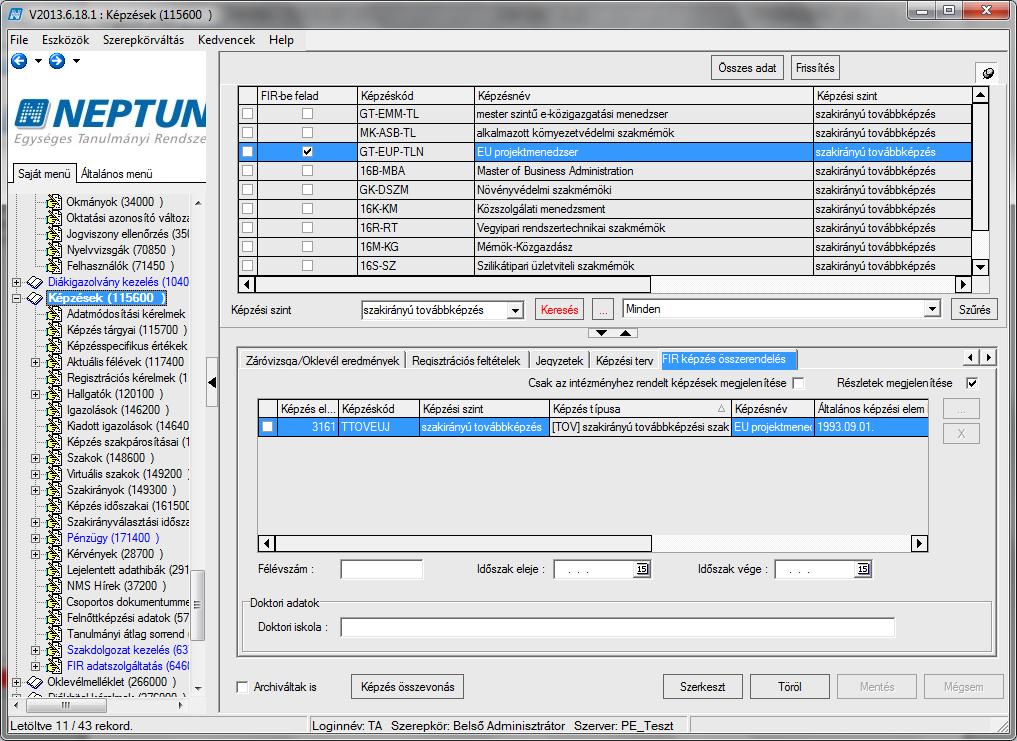This screenshot has width=1017, height=741.
Task: Check the TTOVEUJ row selector checkbox
Action: [267, 427]
